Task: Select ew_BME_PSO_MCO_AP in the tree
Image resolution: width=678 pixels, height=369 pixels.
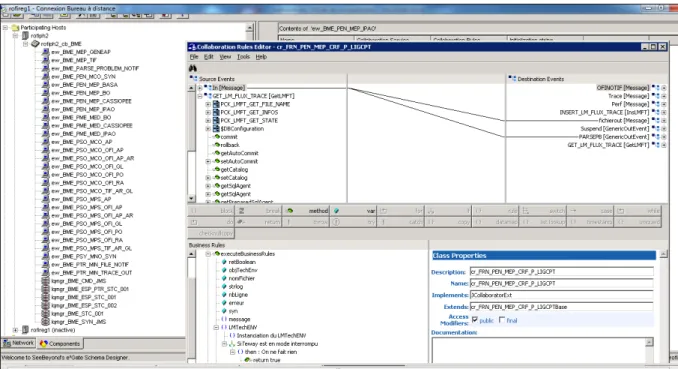Action: (x=82, y=142)
